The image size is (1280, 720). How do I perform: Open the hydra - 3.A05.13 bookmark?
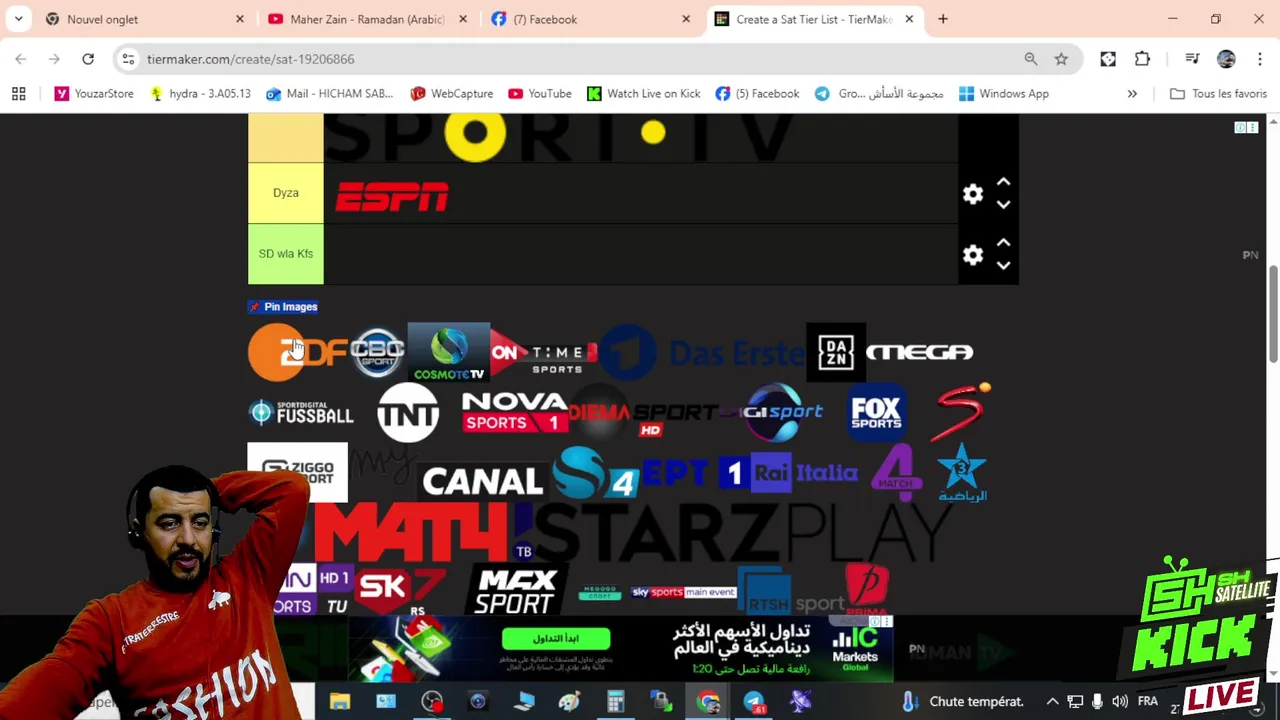tap(200, 94)
